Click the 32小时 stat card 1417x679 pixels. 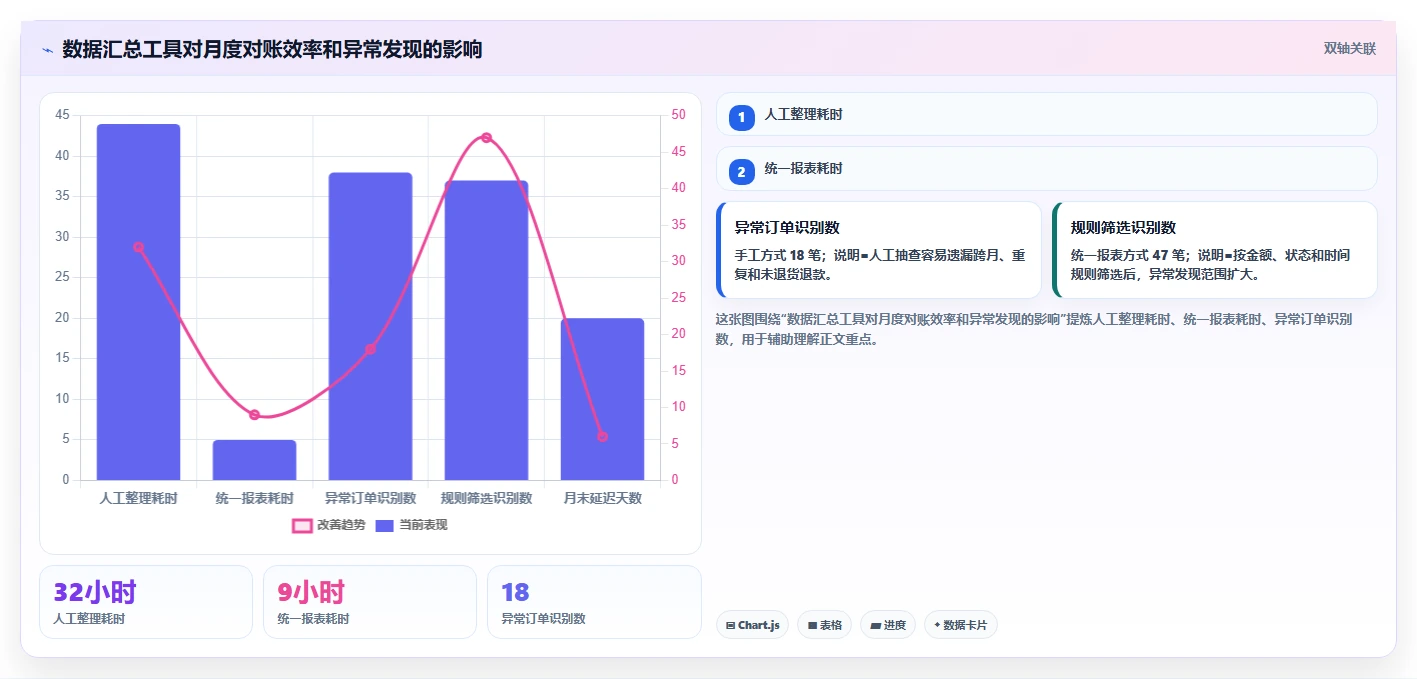146,602
